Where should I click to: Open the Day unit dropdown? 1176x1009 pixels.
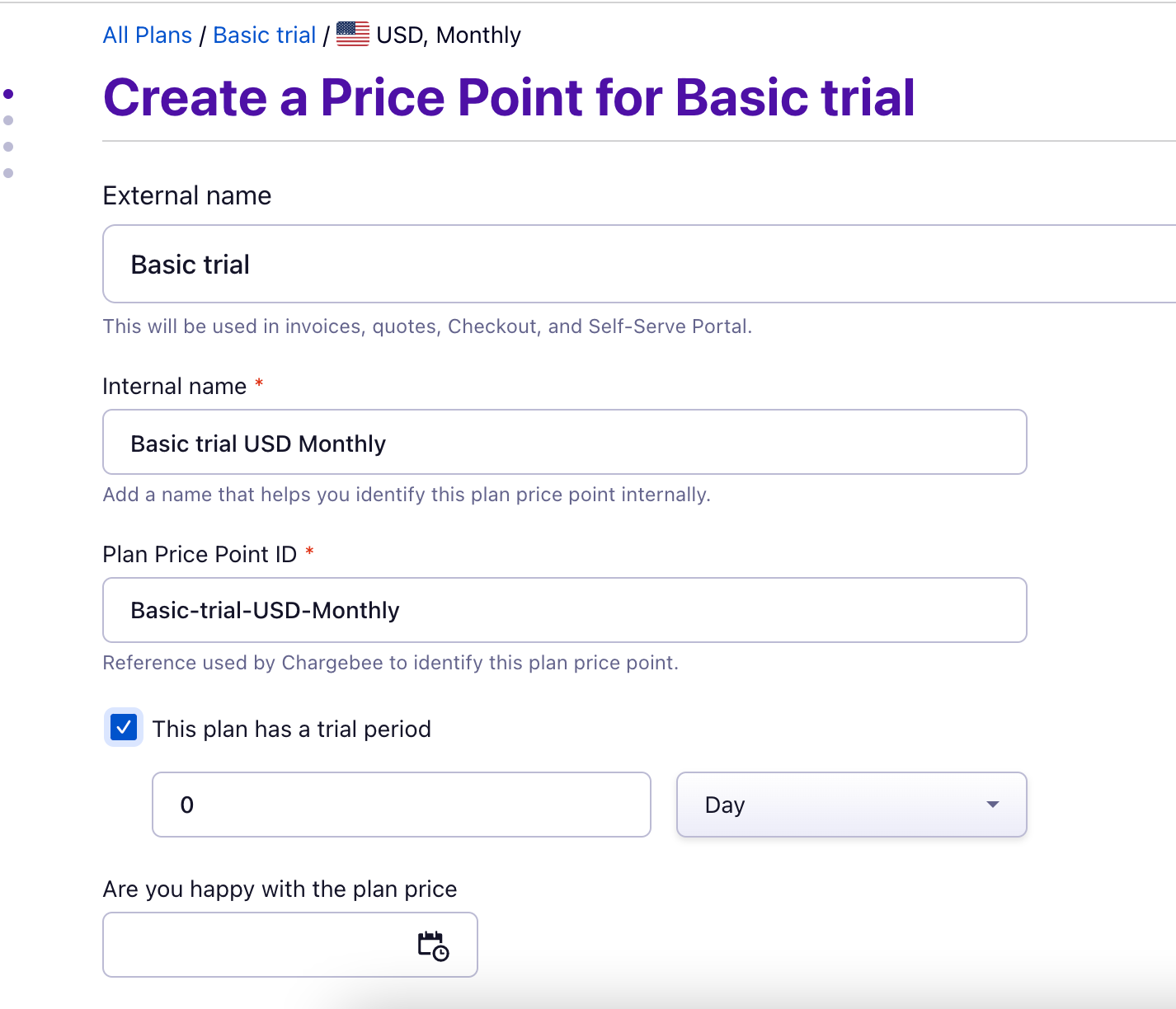850,805
